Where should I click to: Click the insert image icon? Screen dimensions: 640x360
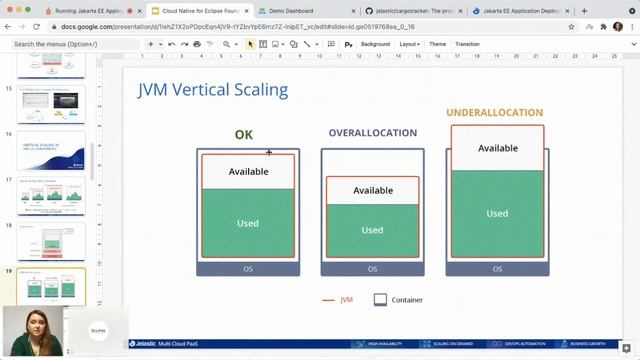tap(276, 44)
